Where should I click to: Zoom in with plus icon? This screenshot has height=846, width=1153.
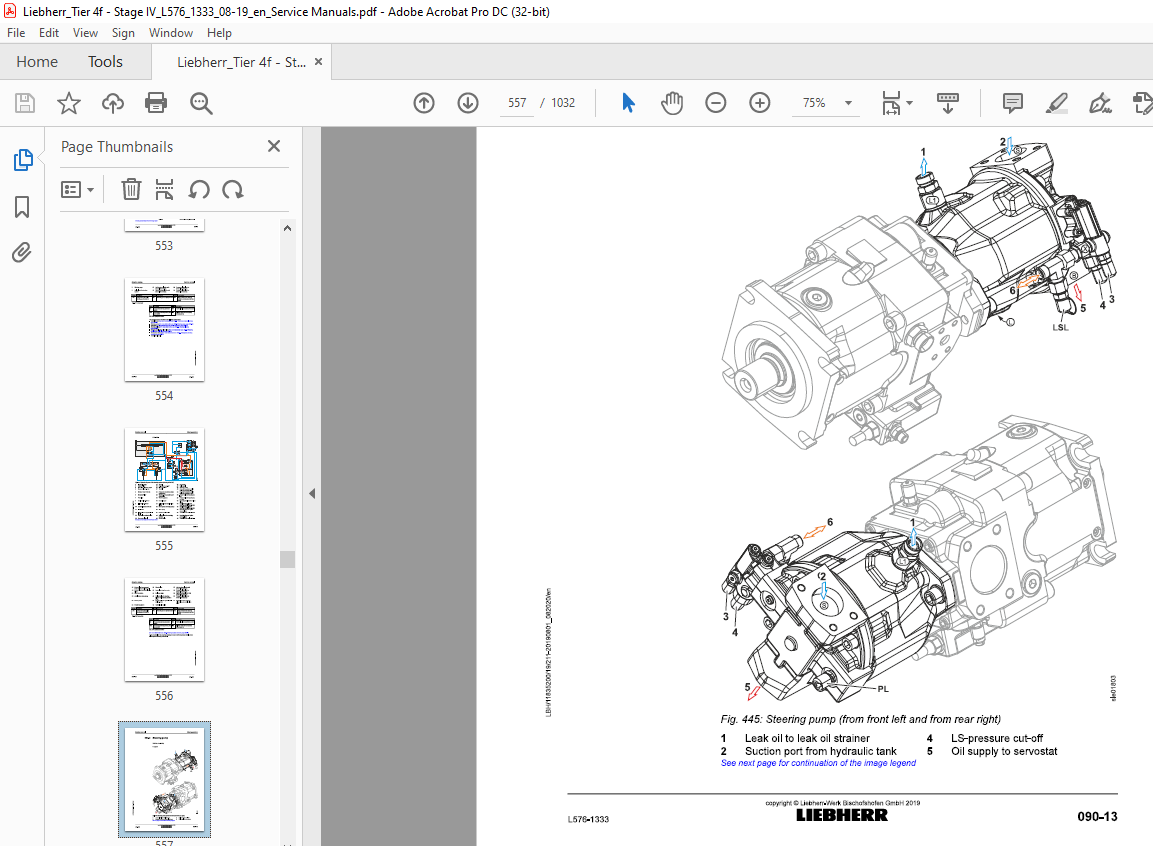coord(760,103)
